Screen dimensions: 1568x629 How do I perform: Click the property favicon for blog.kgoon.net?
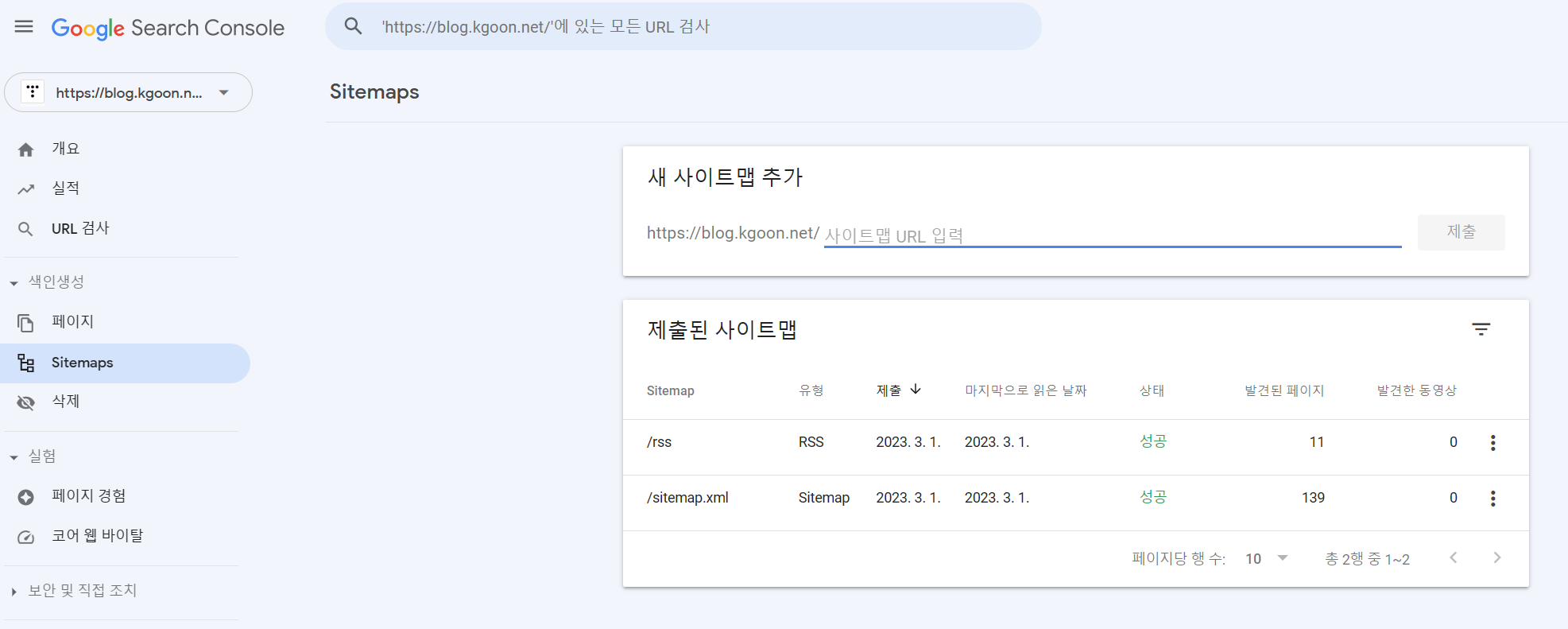33,91
